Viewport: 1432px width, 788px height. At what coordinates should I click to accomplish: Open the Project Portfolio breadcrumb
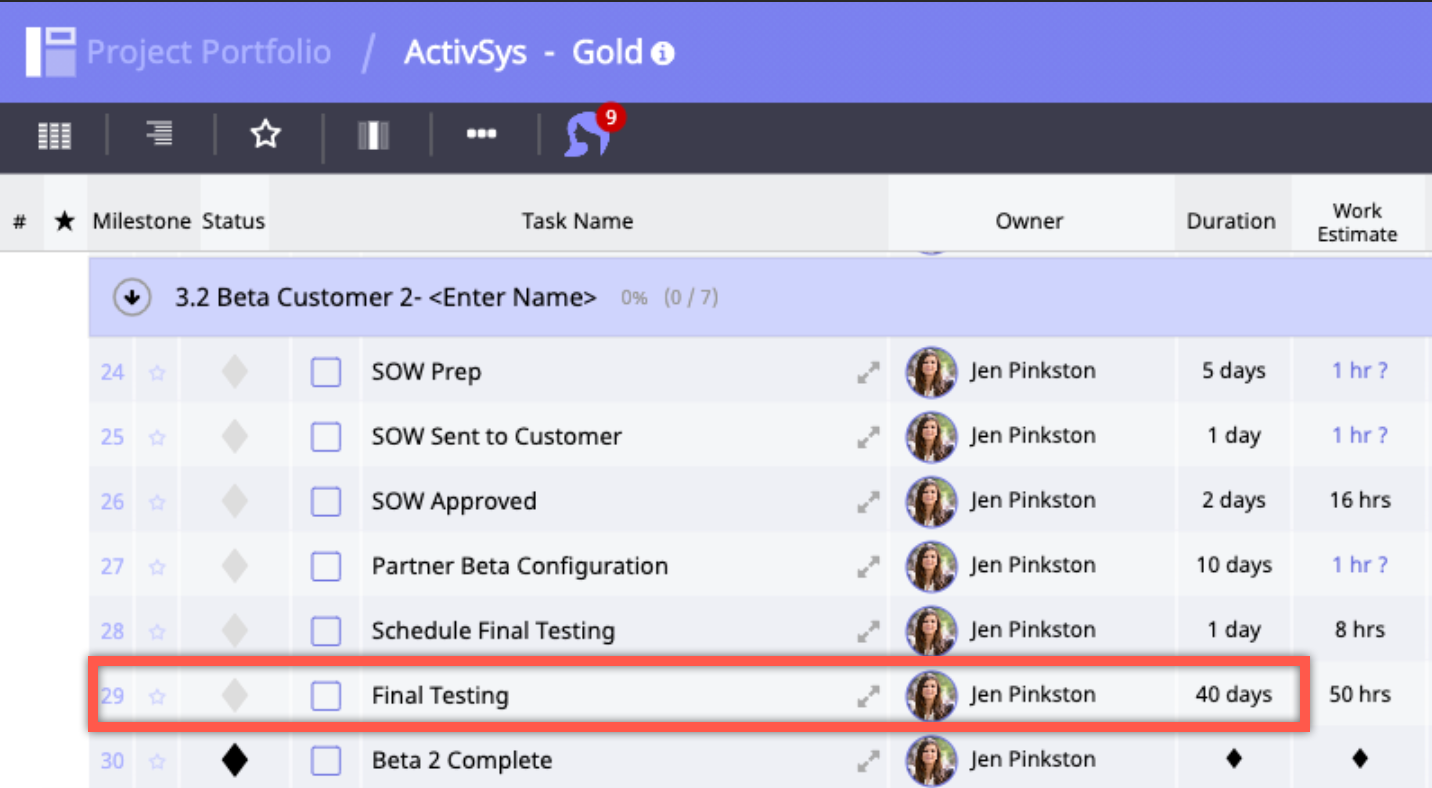click(x=208, y=52)
